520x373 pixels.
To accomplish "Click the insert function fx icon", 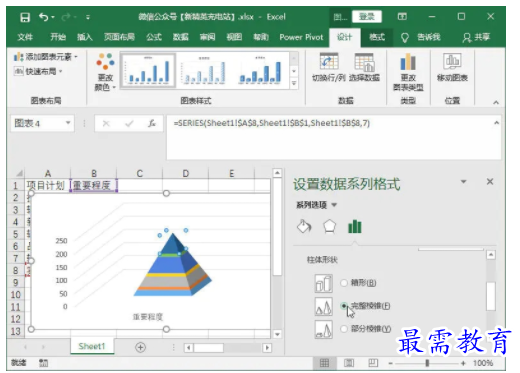I will [152, 124].
